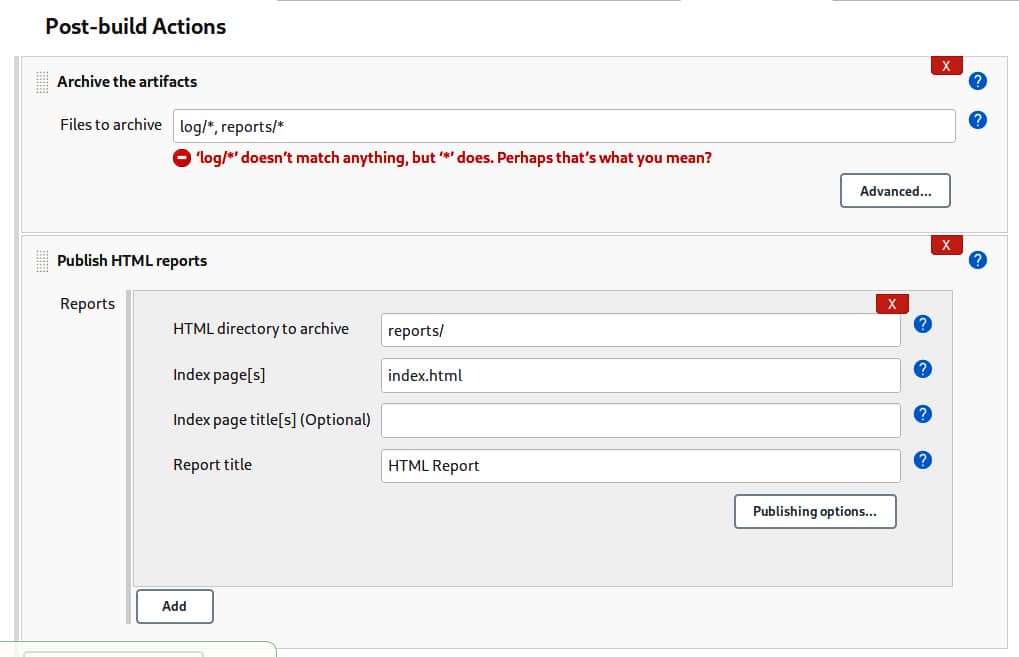Click the Report title input box
This screenshot has width=1019, height=657.
(x=640, y=466)
